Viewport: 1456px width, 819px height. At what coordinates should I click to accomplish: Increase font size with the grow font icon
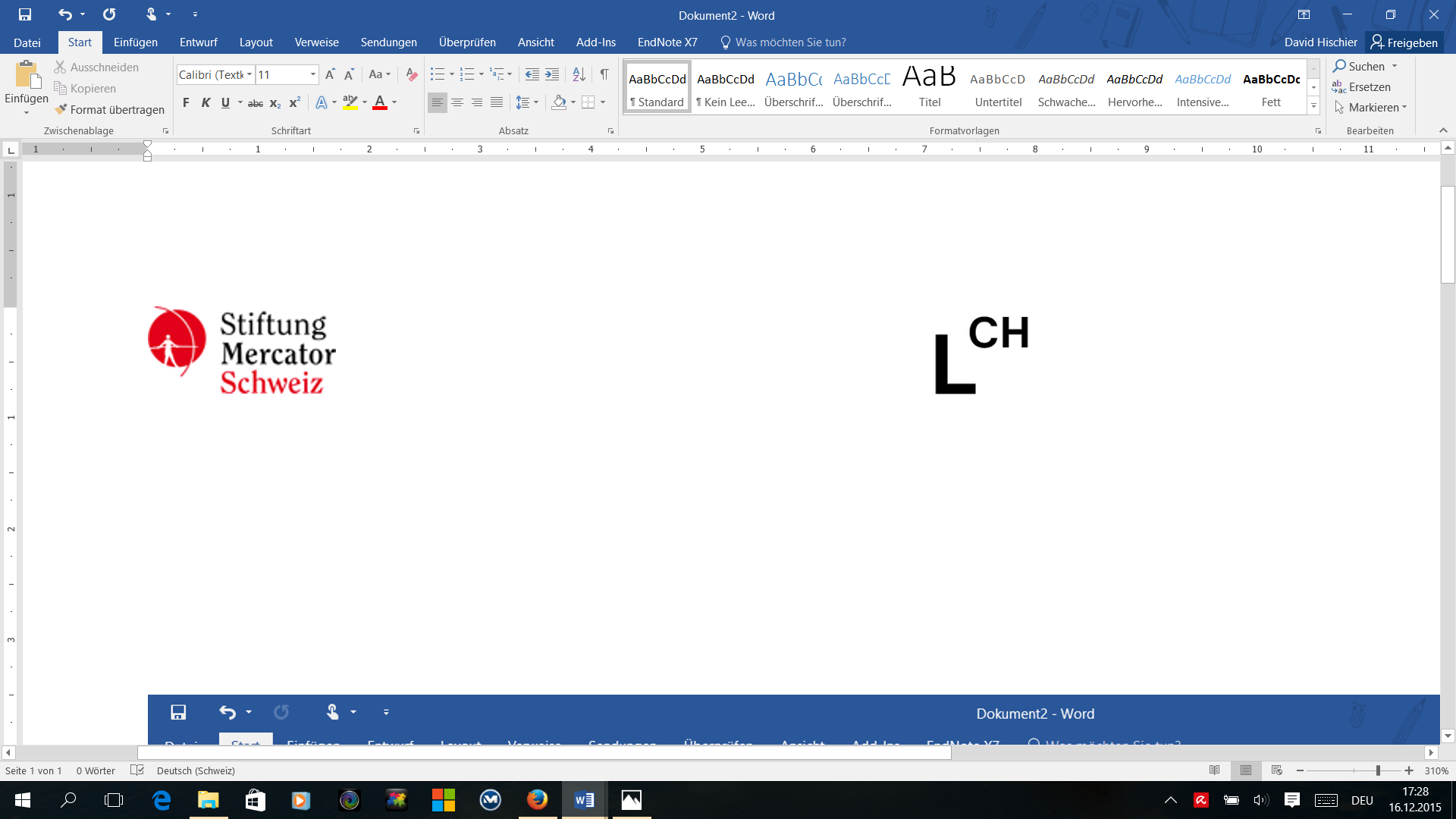coord(330,74)
